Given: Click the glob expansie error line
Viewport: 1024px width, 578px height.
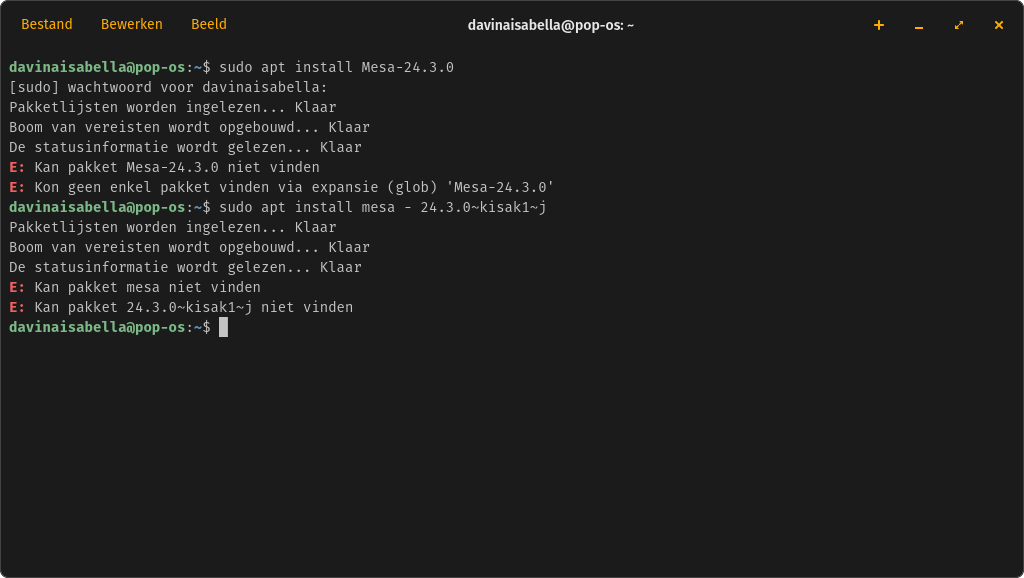Looking at the screenshot, I should [281, 187].
